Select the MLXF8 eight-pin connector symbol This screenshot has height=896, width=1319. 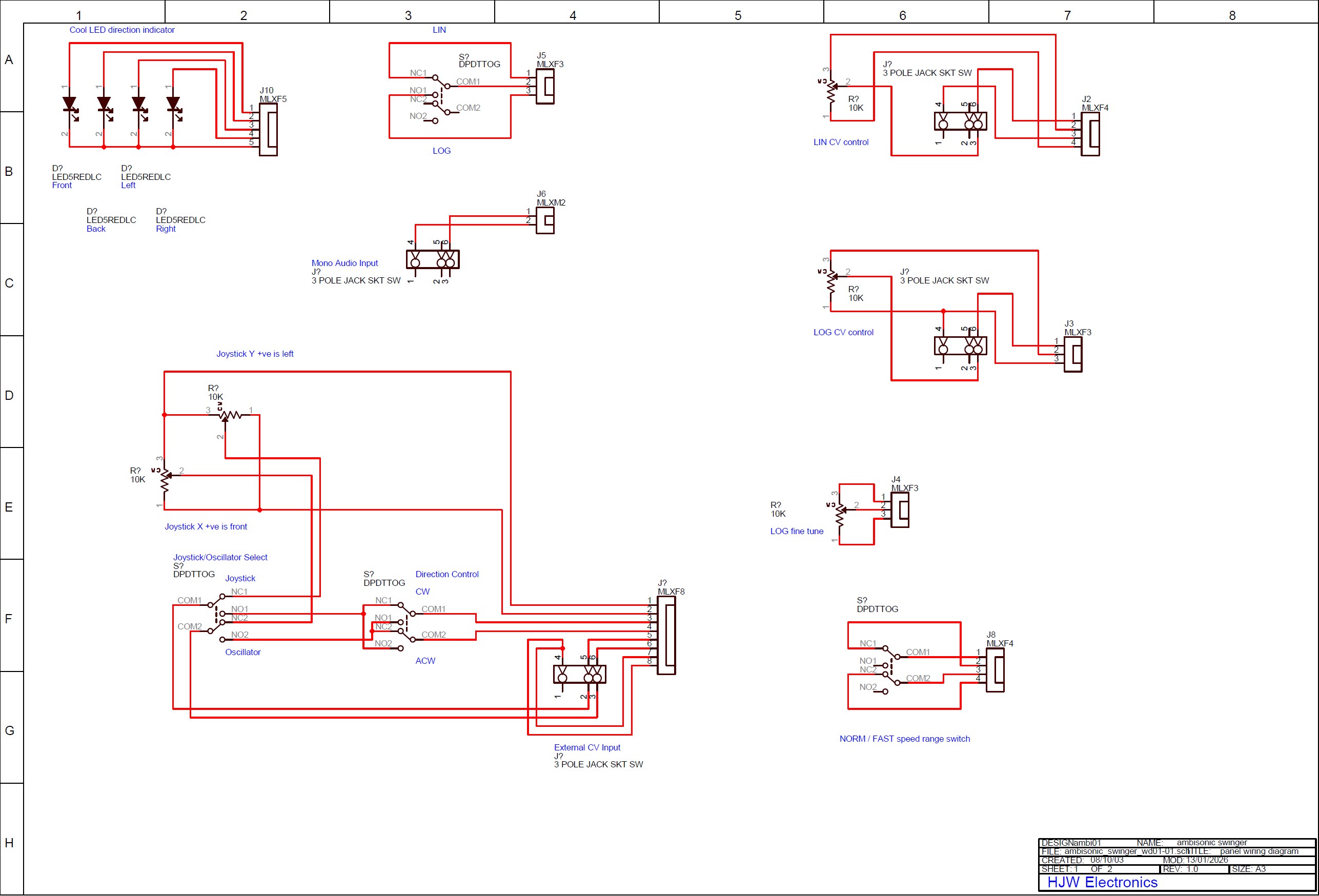point(666,635)
